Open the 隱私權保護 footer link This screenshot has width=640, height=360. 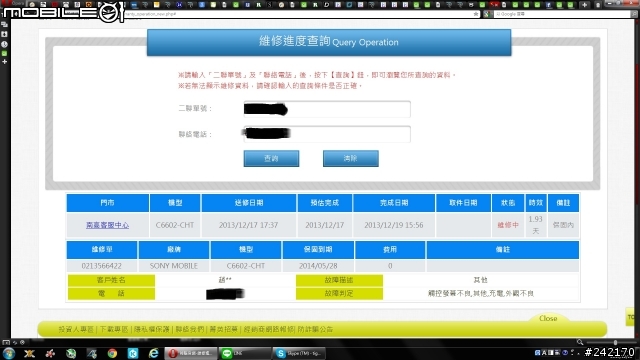(x=152, y=329)
